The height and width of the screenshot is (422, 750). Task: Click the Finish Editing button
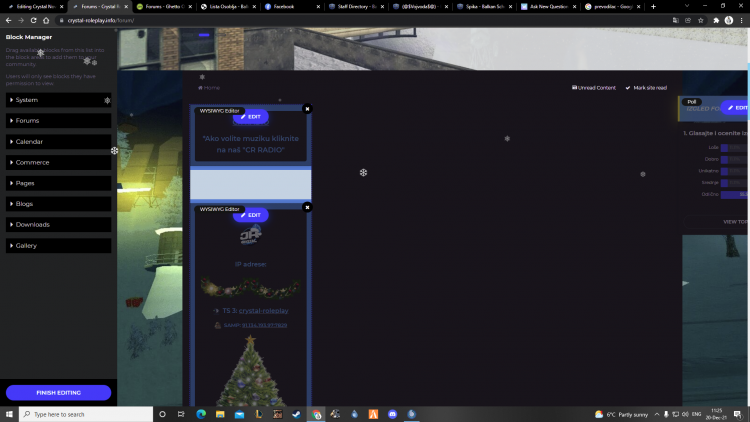click(58, 393)
